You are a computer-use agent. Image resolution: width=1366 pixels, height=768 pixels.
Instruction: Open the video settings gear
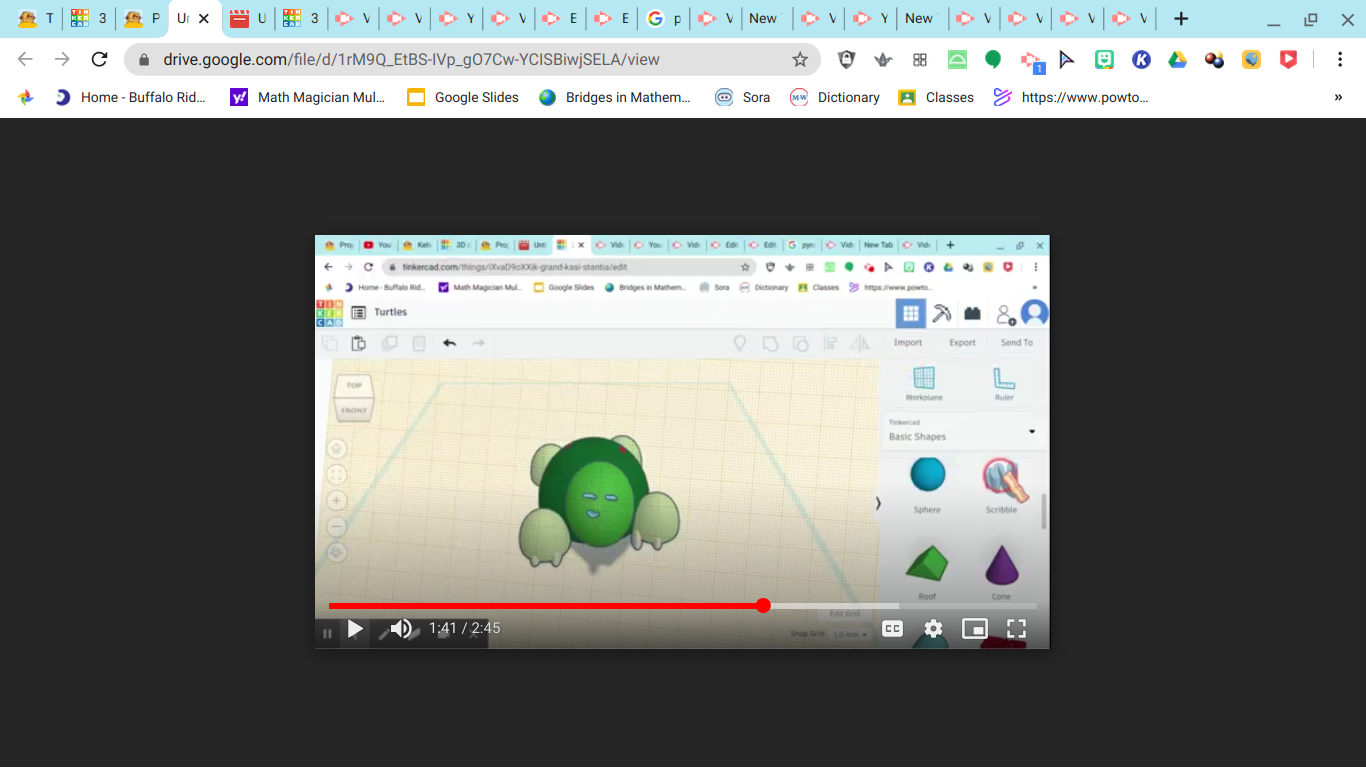pyautogui.click(x=933, y=629)
